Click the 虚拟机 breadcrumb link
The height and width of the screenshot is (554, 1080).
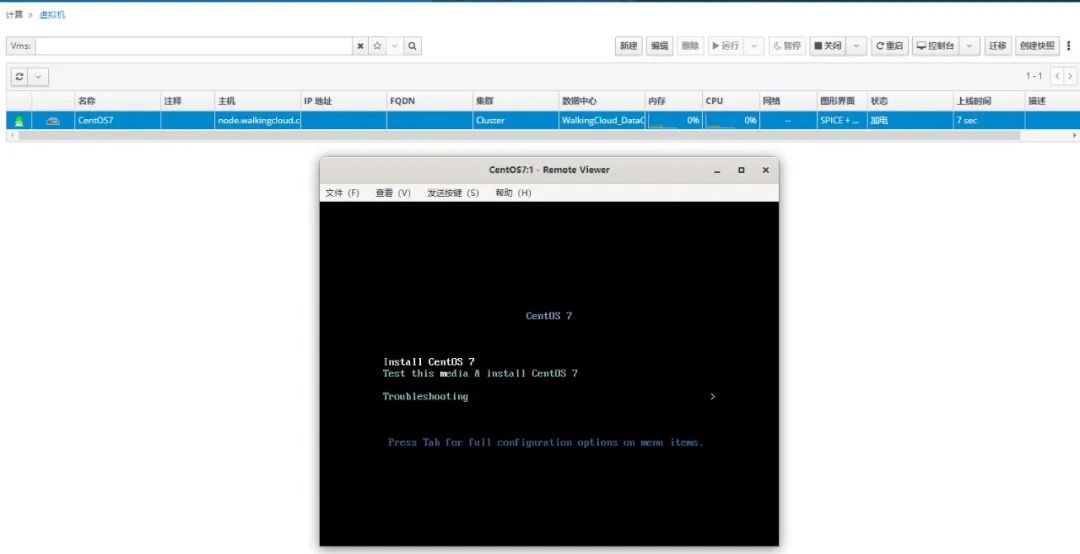point(52,14)
